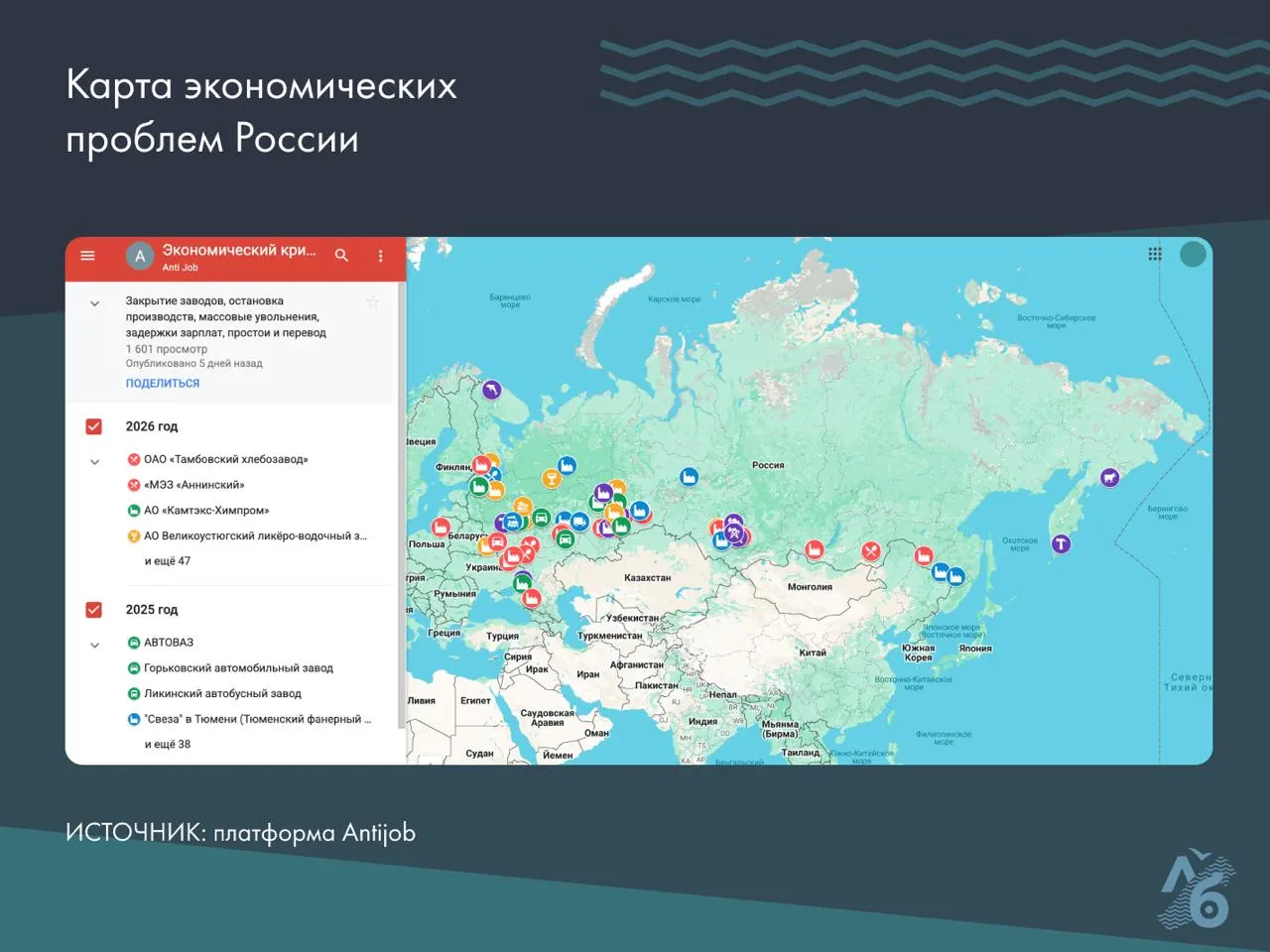
Task: Collapse the 2026 год layer list chevron
Action: 94,461
